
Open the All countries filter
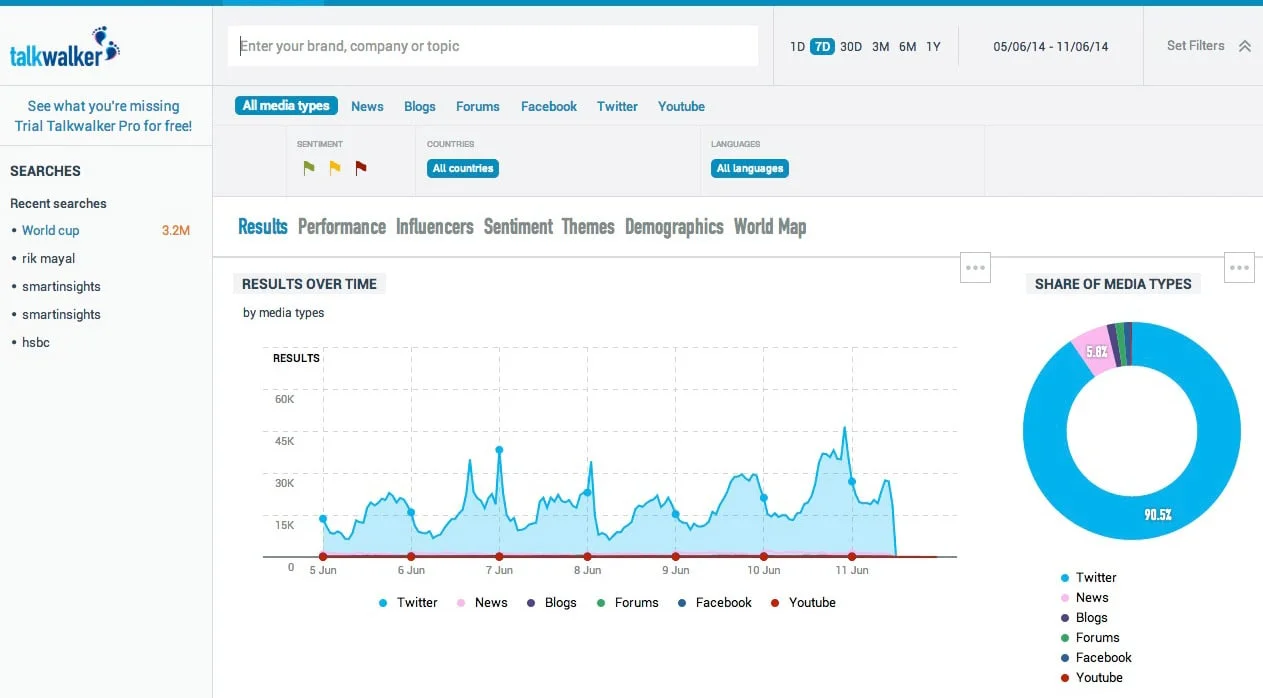coord(463,168)
